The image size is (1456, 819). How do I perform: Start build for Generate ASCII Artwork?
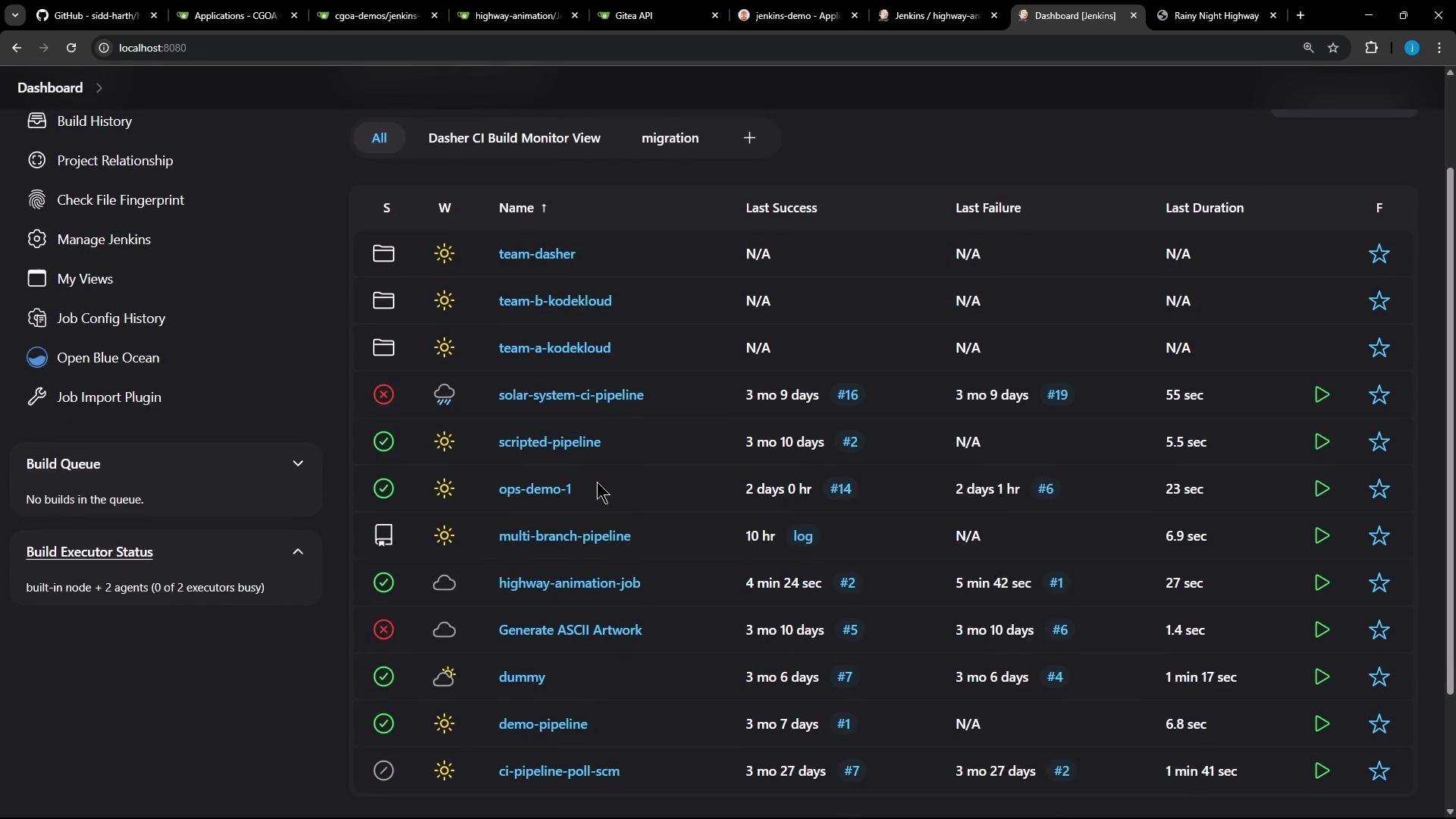point(1322,630)
